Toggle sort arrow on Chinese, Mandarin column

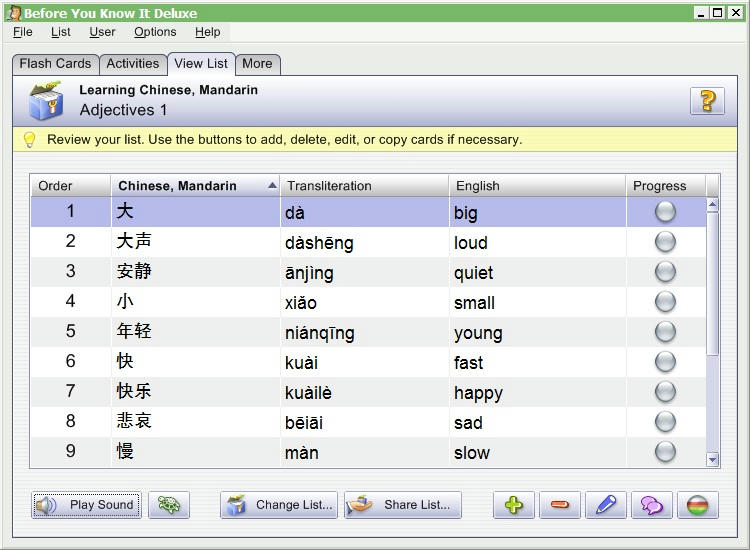272,186
